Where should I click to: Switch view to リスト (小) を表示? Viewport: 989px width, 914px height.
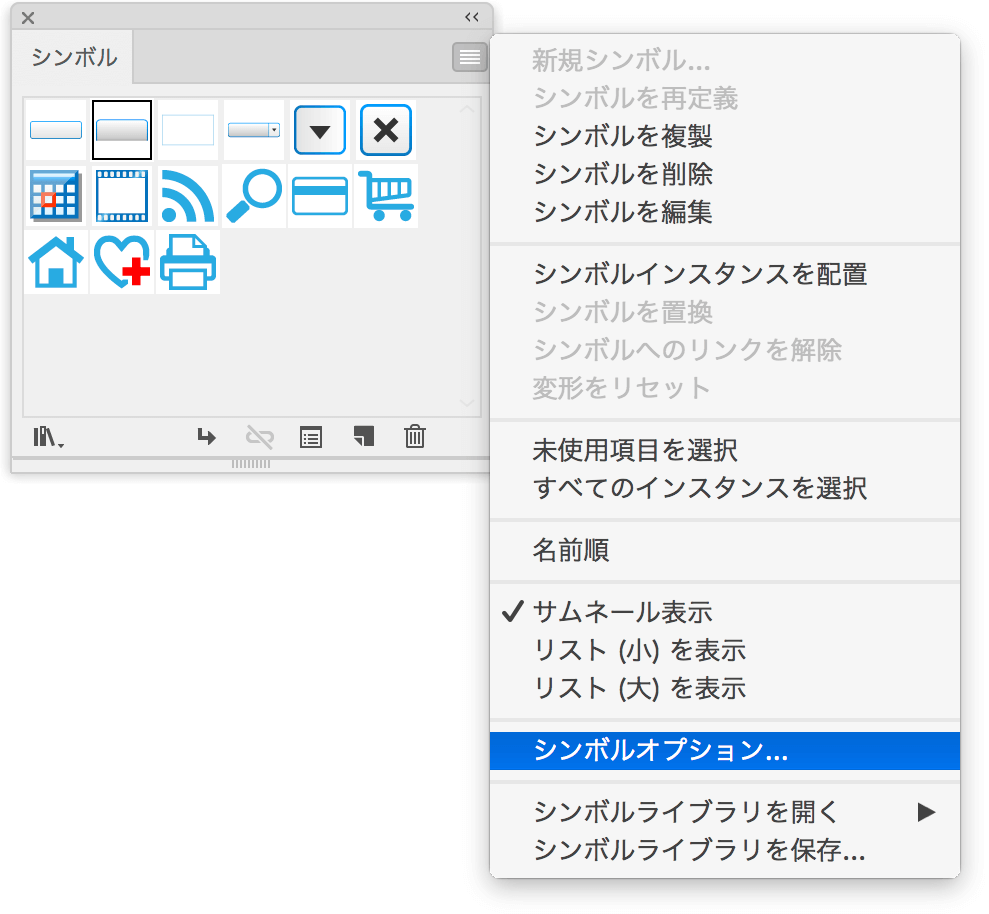coord(725,650)
